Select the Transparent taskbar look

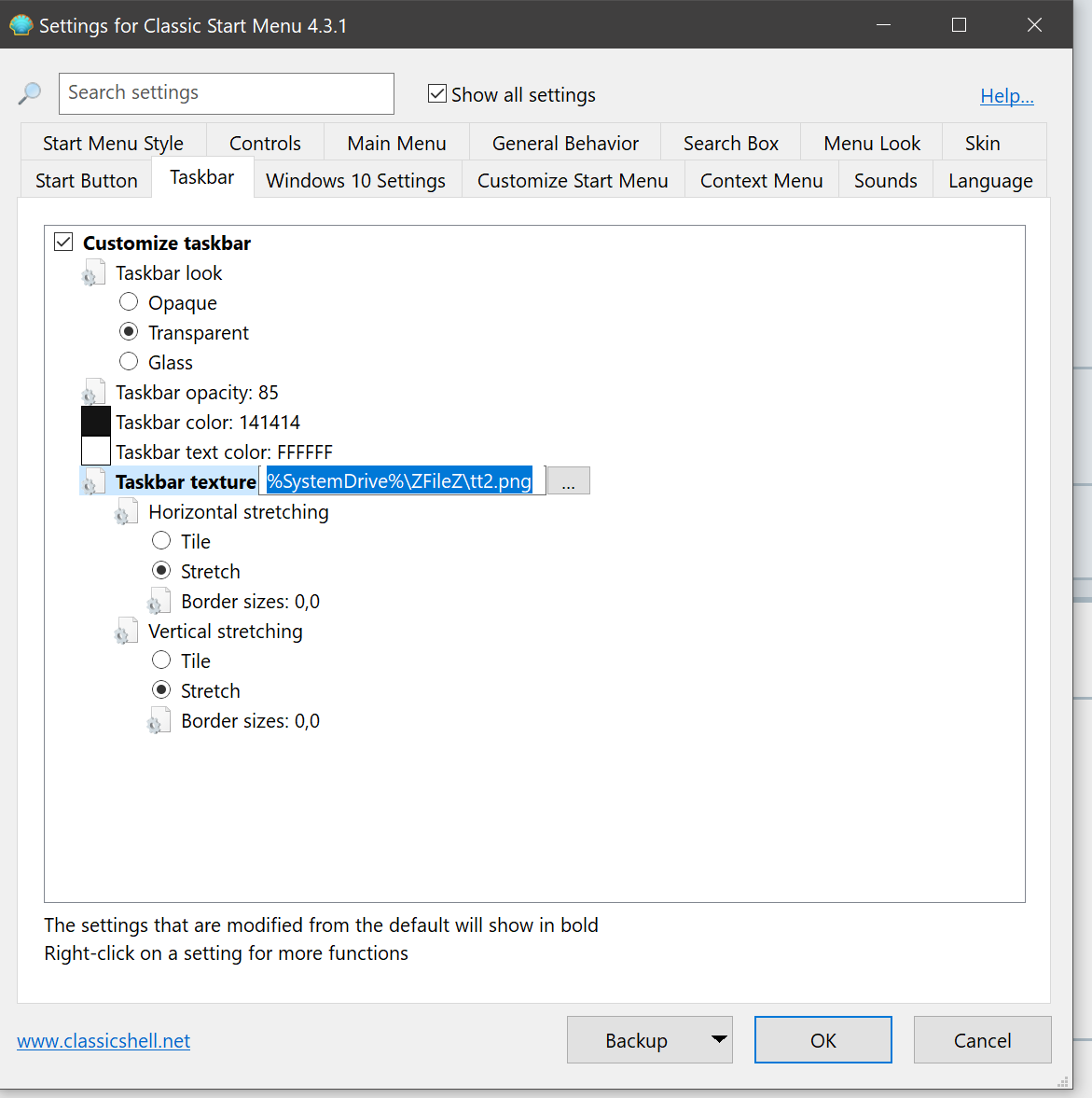click(x=129, y=331)
